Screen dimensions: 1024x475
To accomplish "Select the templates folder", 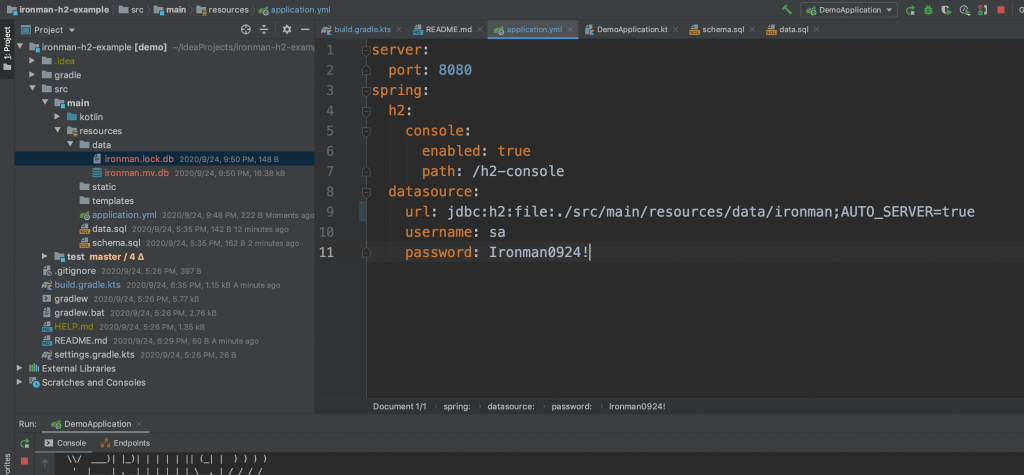I will (112, 201).
